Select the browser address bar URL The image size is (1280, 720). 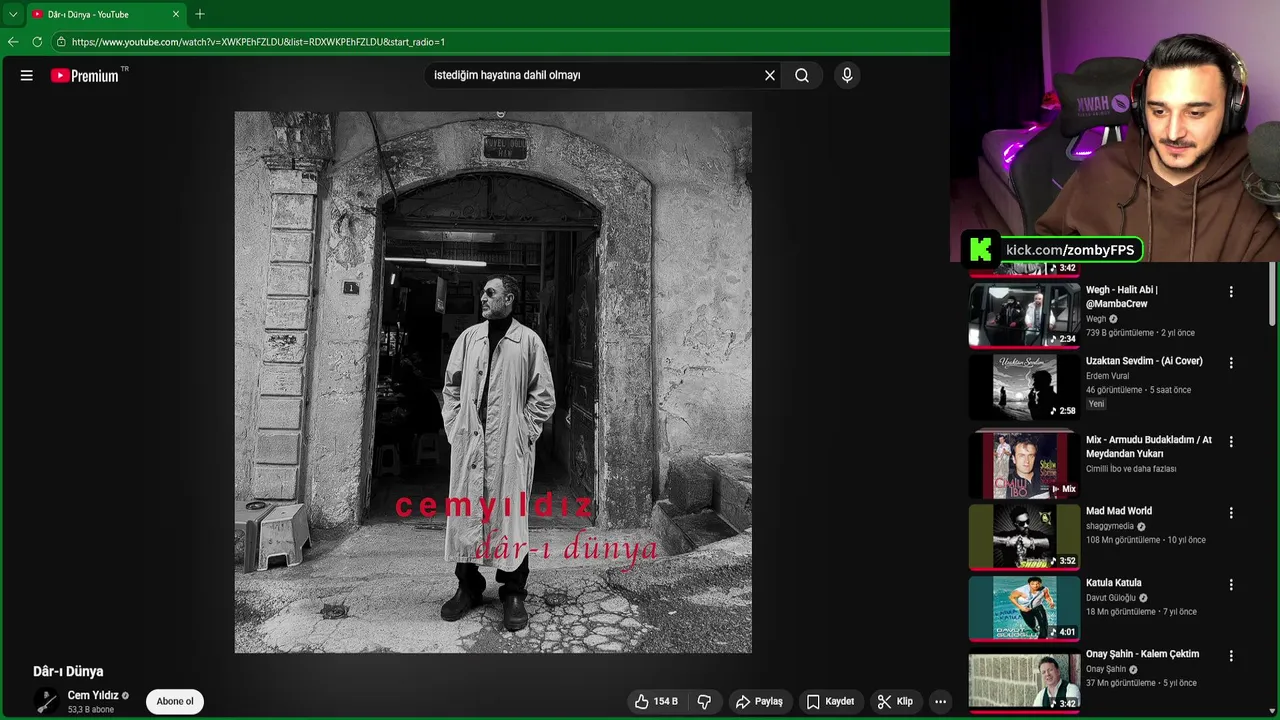pyautogui.click(x=258, y=42)
